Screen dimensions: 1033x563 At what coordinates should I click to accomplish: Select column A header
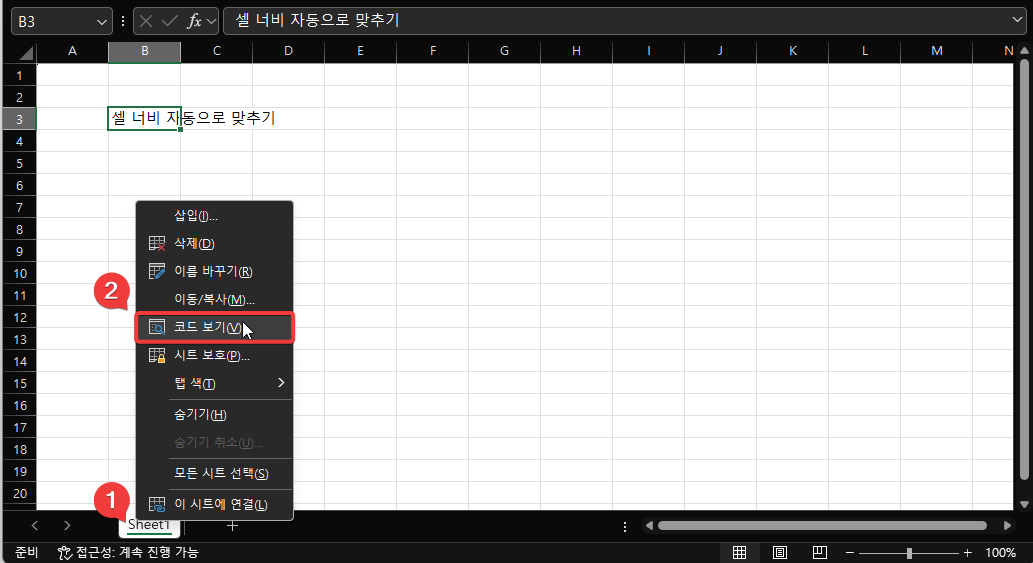coord(72,51)
